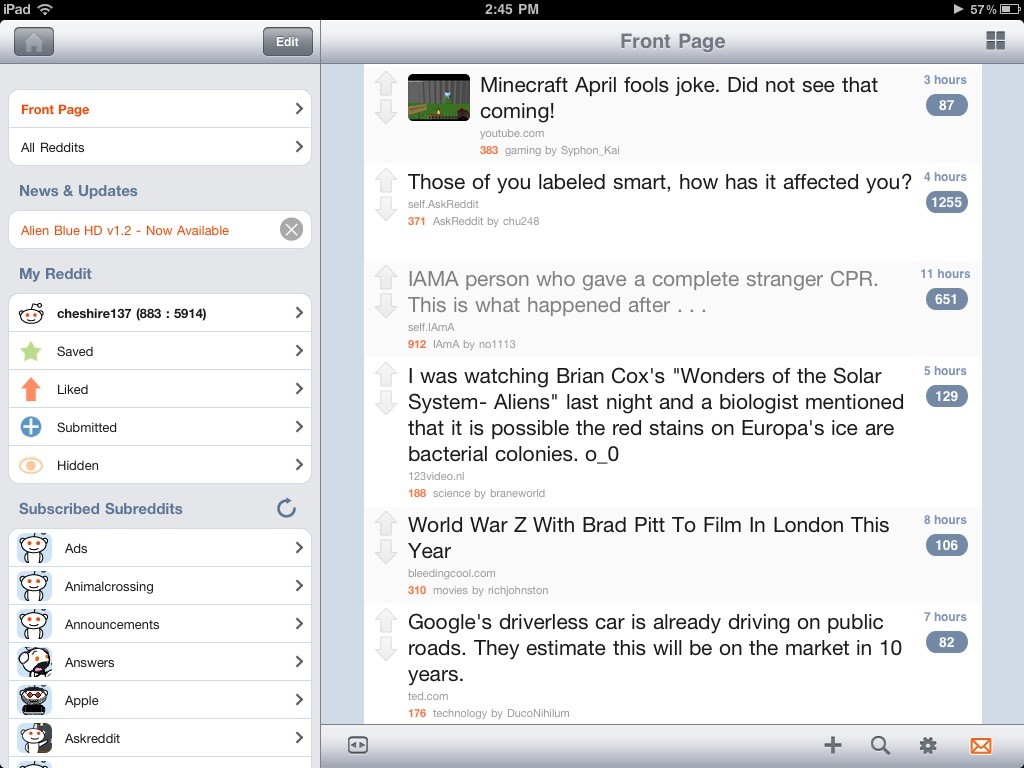Open the Announcements subreddit label
Viewport: 1024px width, 768px height.
112,624
